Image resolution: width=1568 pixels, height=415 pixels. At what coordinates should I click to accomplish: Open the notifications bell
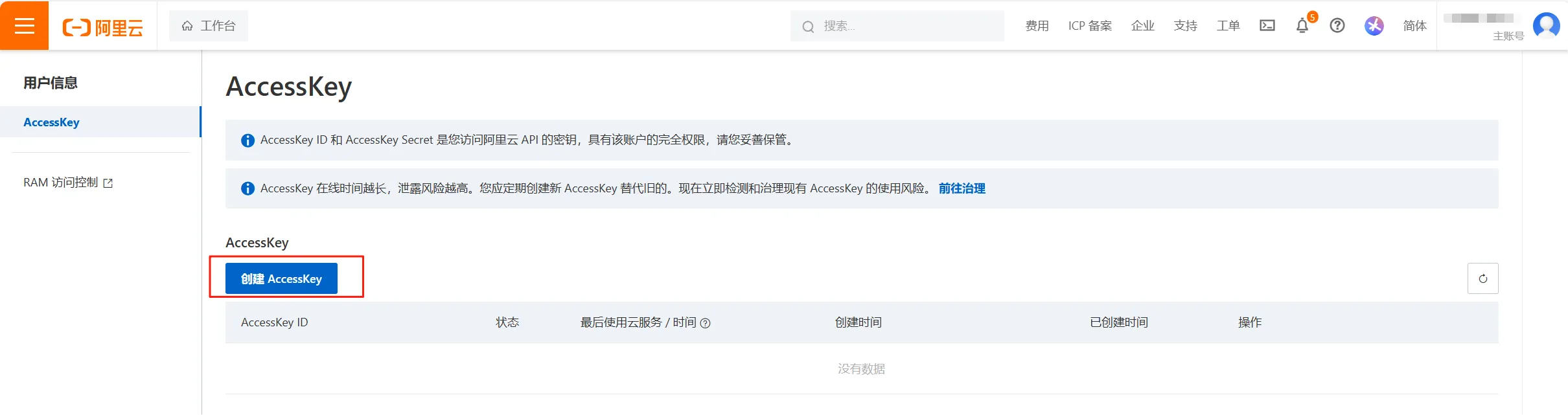tap(1302, 26)
